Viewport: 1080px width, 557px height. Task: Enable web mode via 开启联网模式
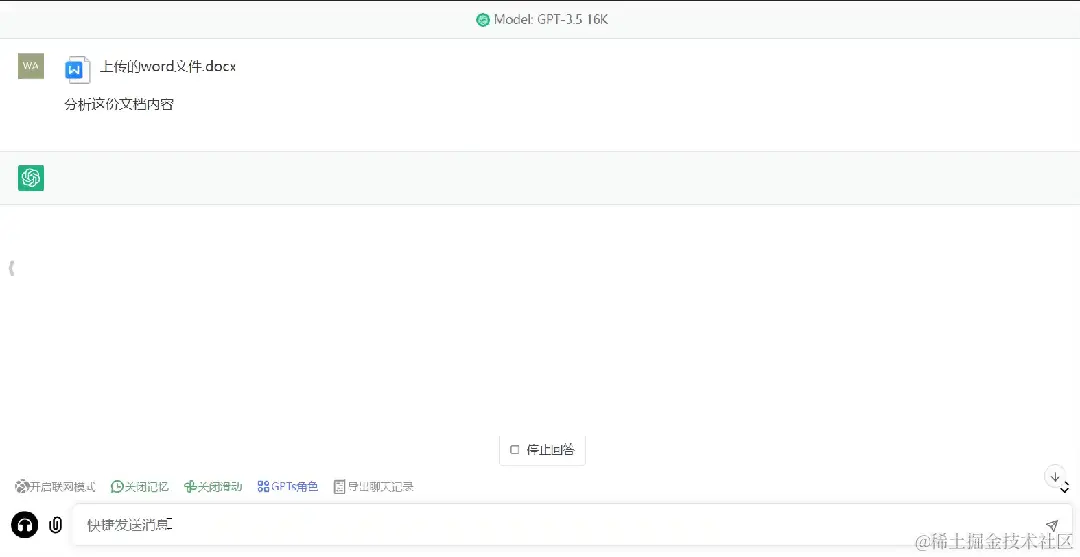(55, 487)
